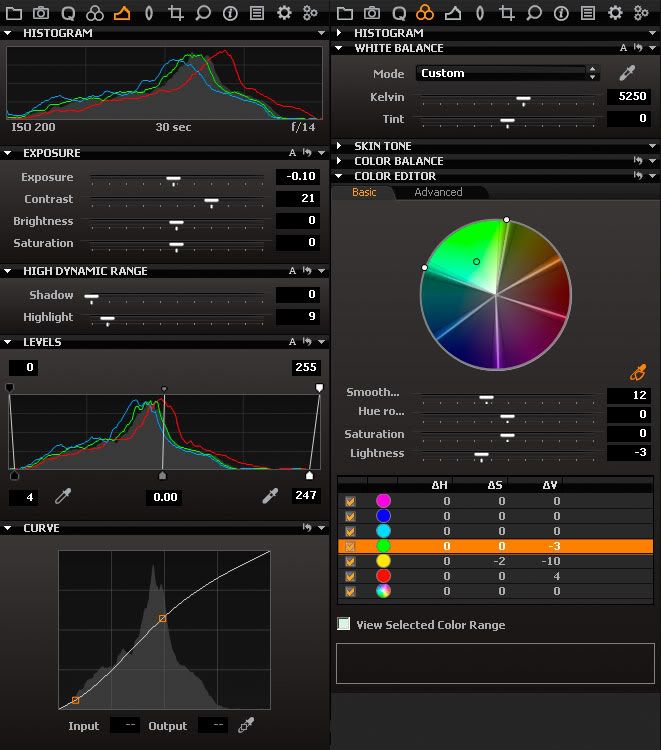Expand the Color Balance panel
Image resolution: width=661 pixels, height=750 pixels.
coord(339,161)
